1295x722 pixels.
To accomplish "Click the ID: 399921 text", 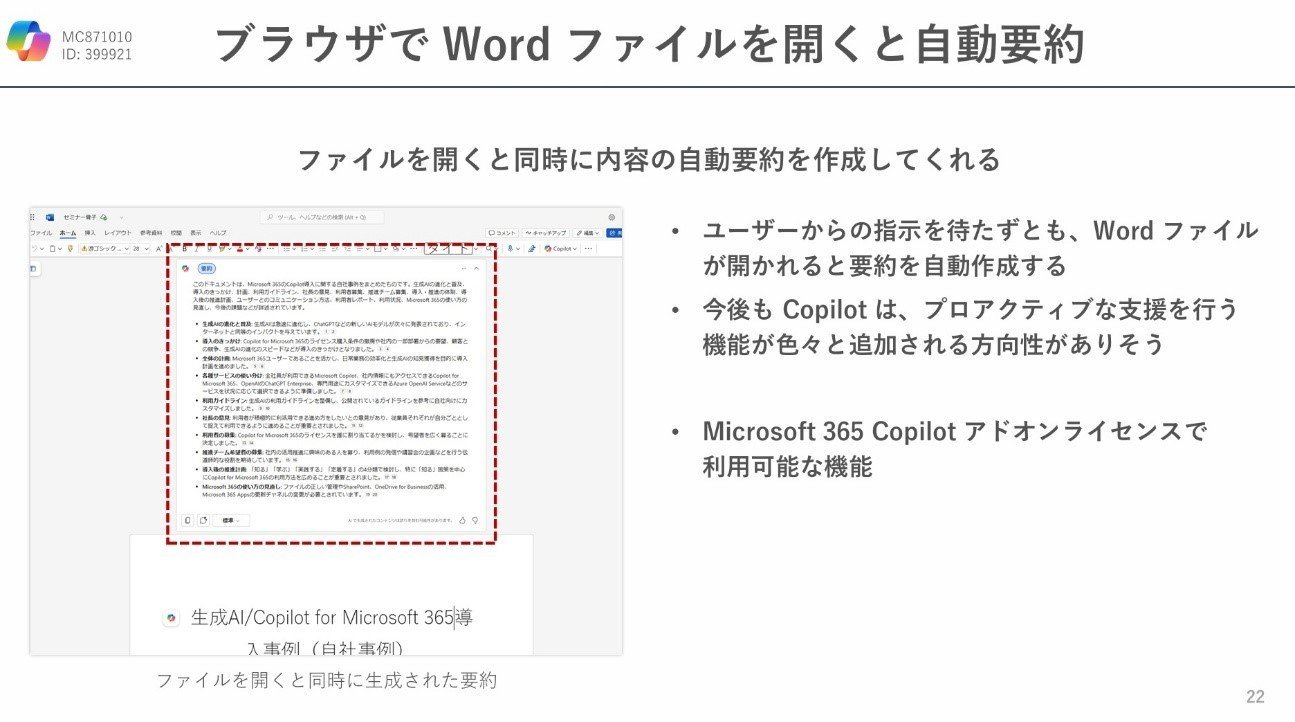I will [97, 55].
